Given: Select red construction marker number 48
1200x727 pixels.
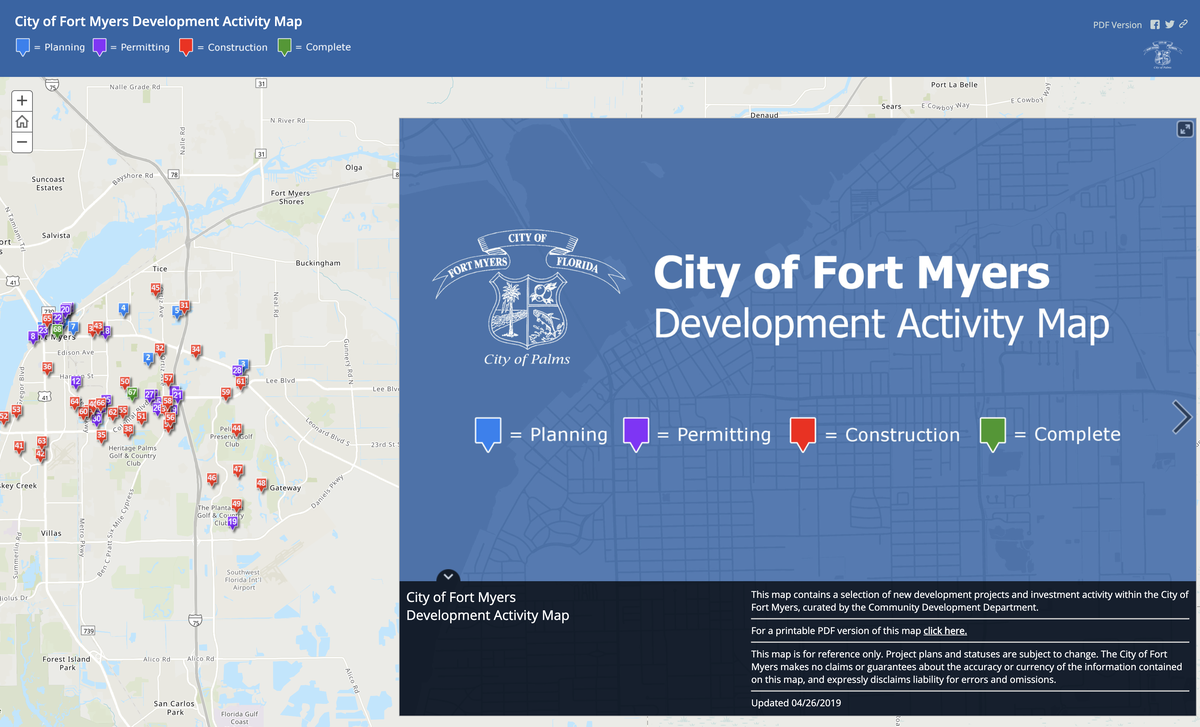Looking at the screenshot, I should [262, 485].
